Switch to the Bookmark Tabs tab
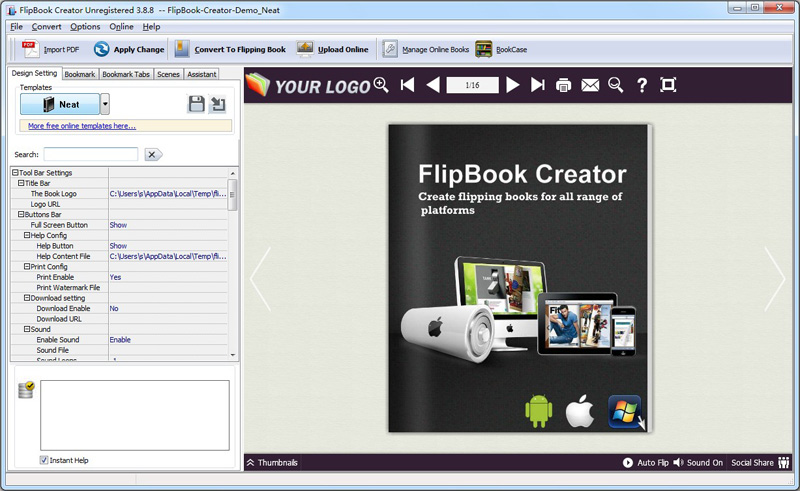Viewport: 800px width, 491px height. pos(126,74)
